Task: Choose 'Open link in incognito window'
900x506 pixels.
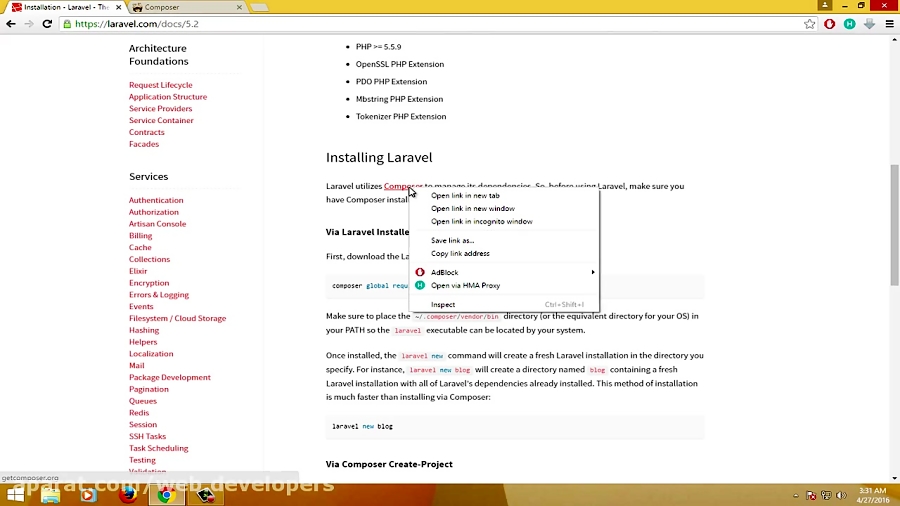Action: pos(481,222)
